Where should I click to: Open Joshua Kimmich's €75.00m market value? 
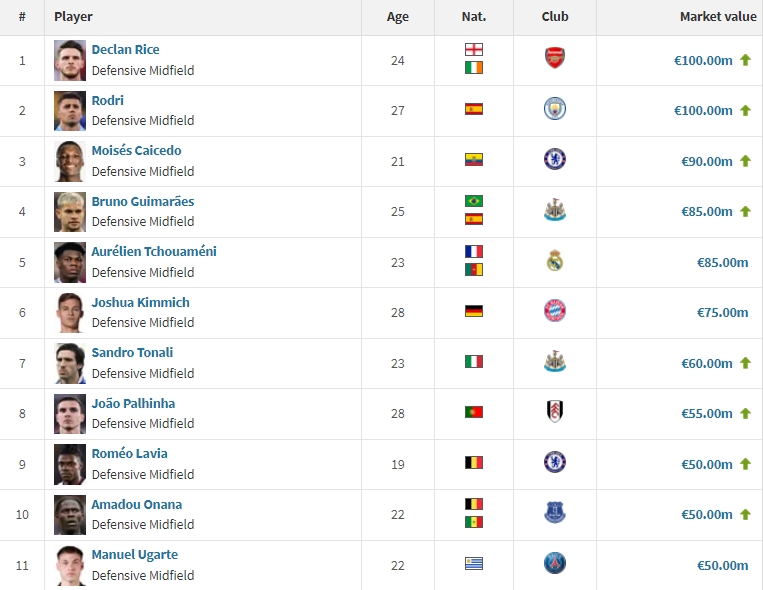(x=722, y=313)
